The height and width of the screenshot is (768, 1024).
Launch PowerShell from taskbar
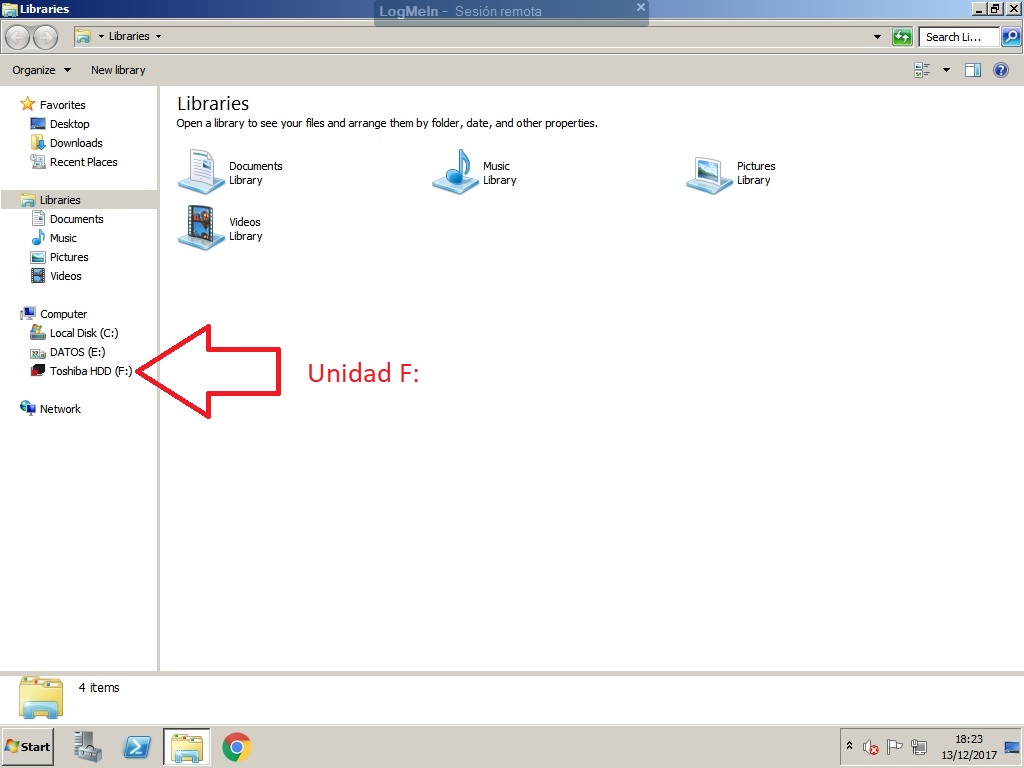[137, 747]
